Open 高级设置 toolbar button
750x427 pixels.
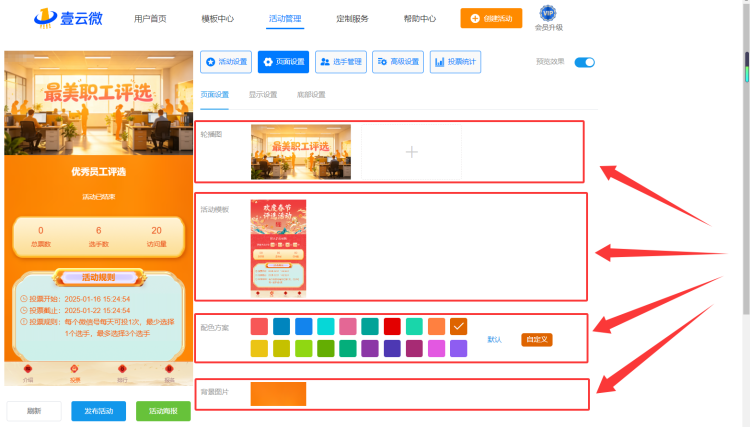click(x=398, y=62)
